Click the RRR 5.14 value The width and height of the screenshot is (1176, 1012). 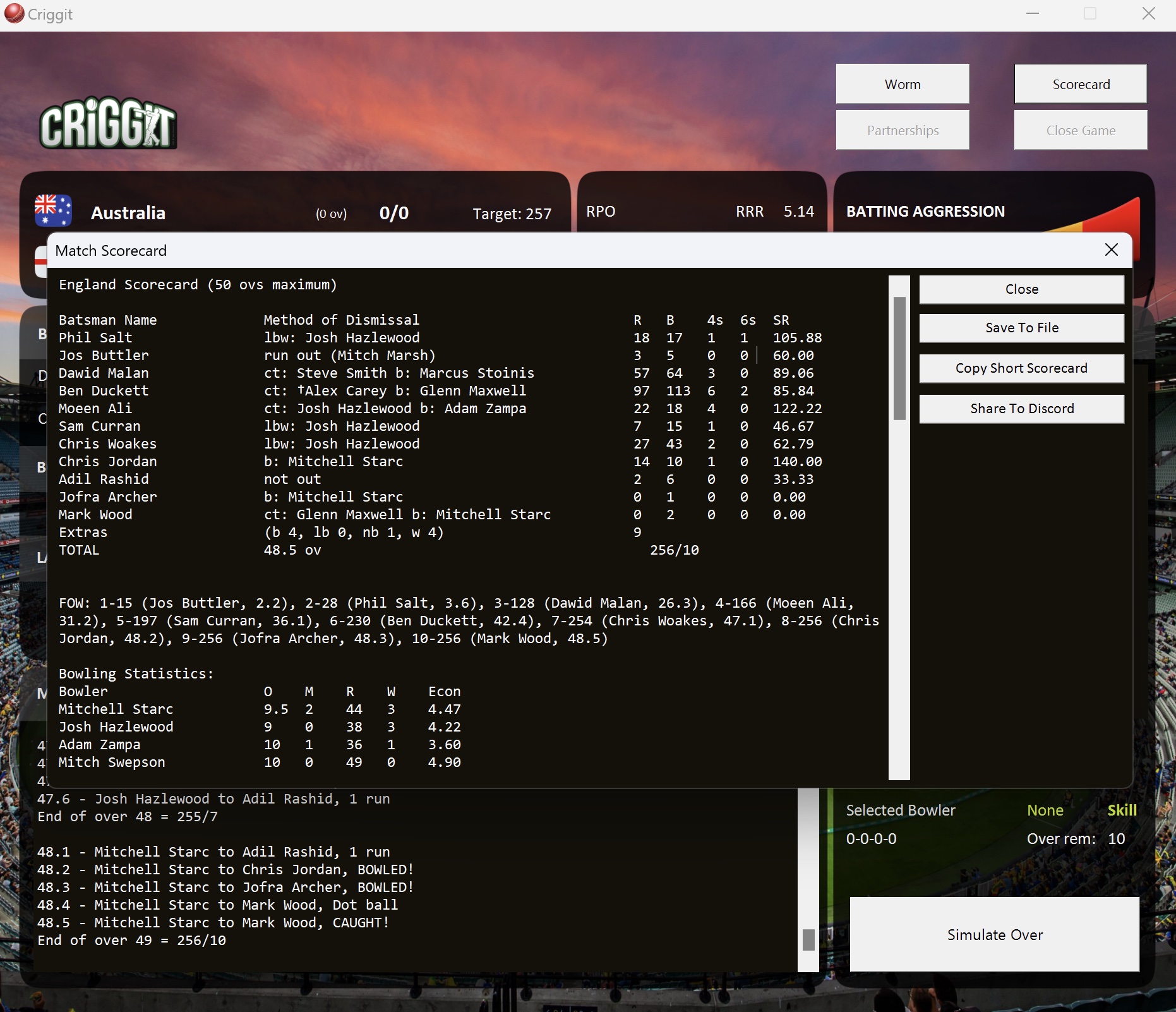[798, 212]
